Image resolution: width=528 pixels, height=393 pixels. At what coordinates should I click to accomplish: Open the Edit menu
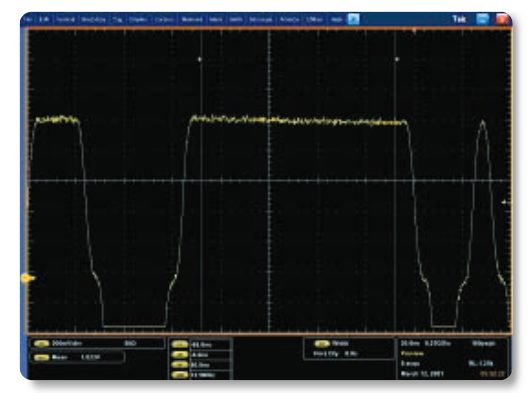click(x=43, y=20)
